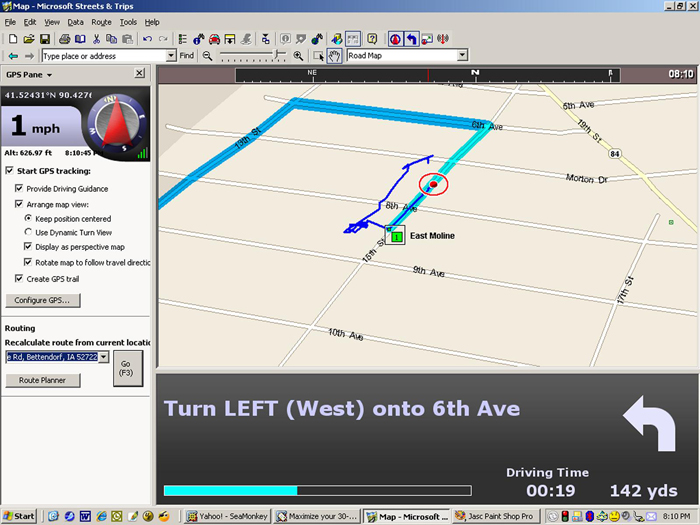The height and width of the screenshot is (525, 700).
Task: Open the Route menu
Action: click(x=101, y=22)
